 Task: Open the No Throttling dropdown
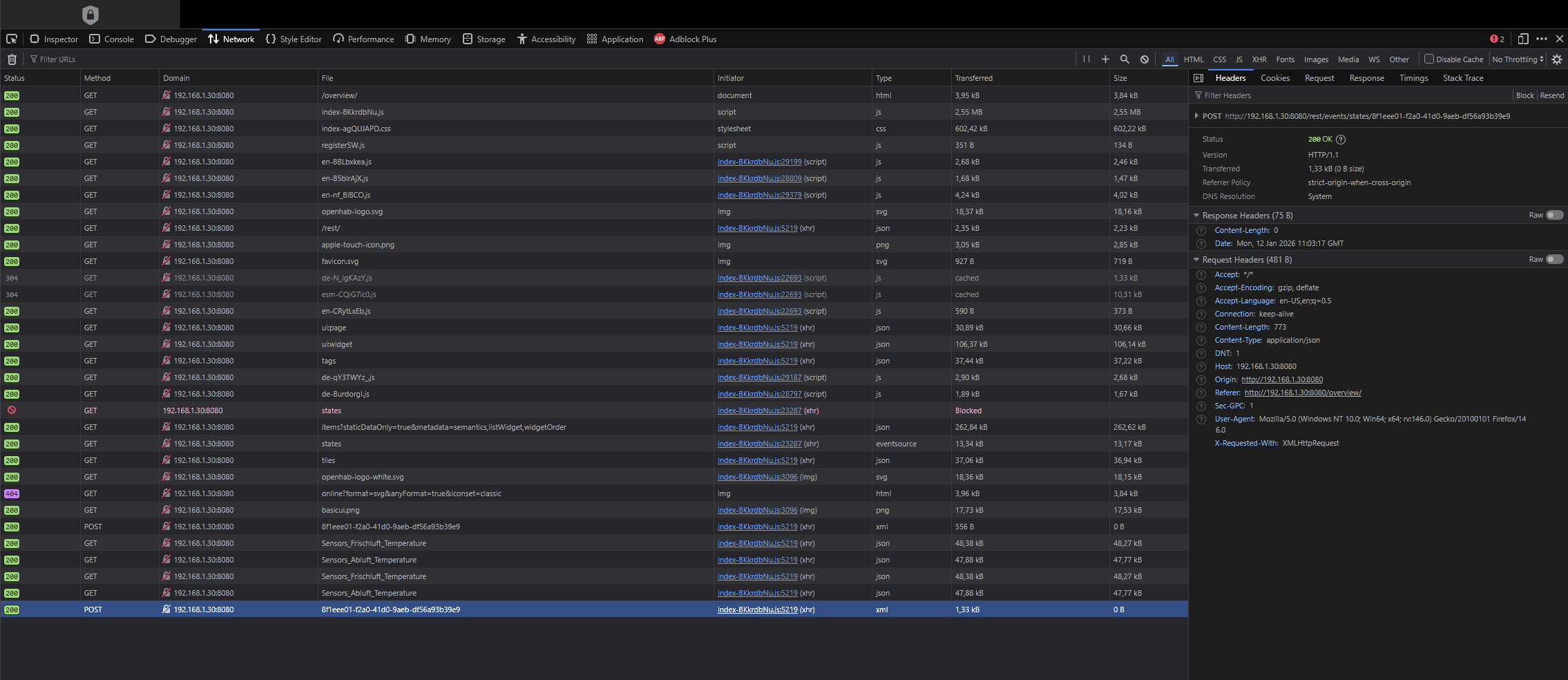click(x=1517, y=59)
